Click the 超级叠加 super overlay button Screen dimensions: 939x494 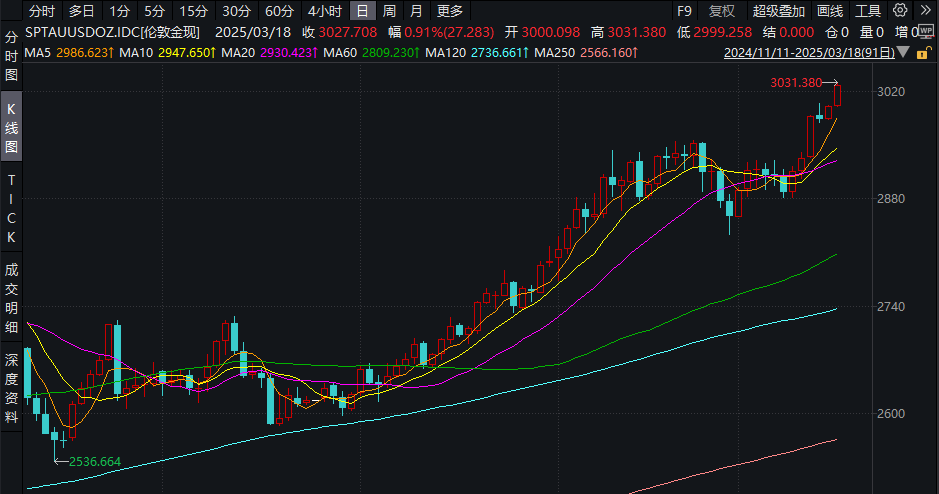(779, 11)
